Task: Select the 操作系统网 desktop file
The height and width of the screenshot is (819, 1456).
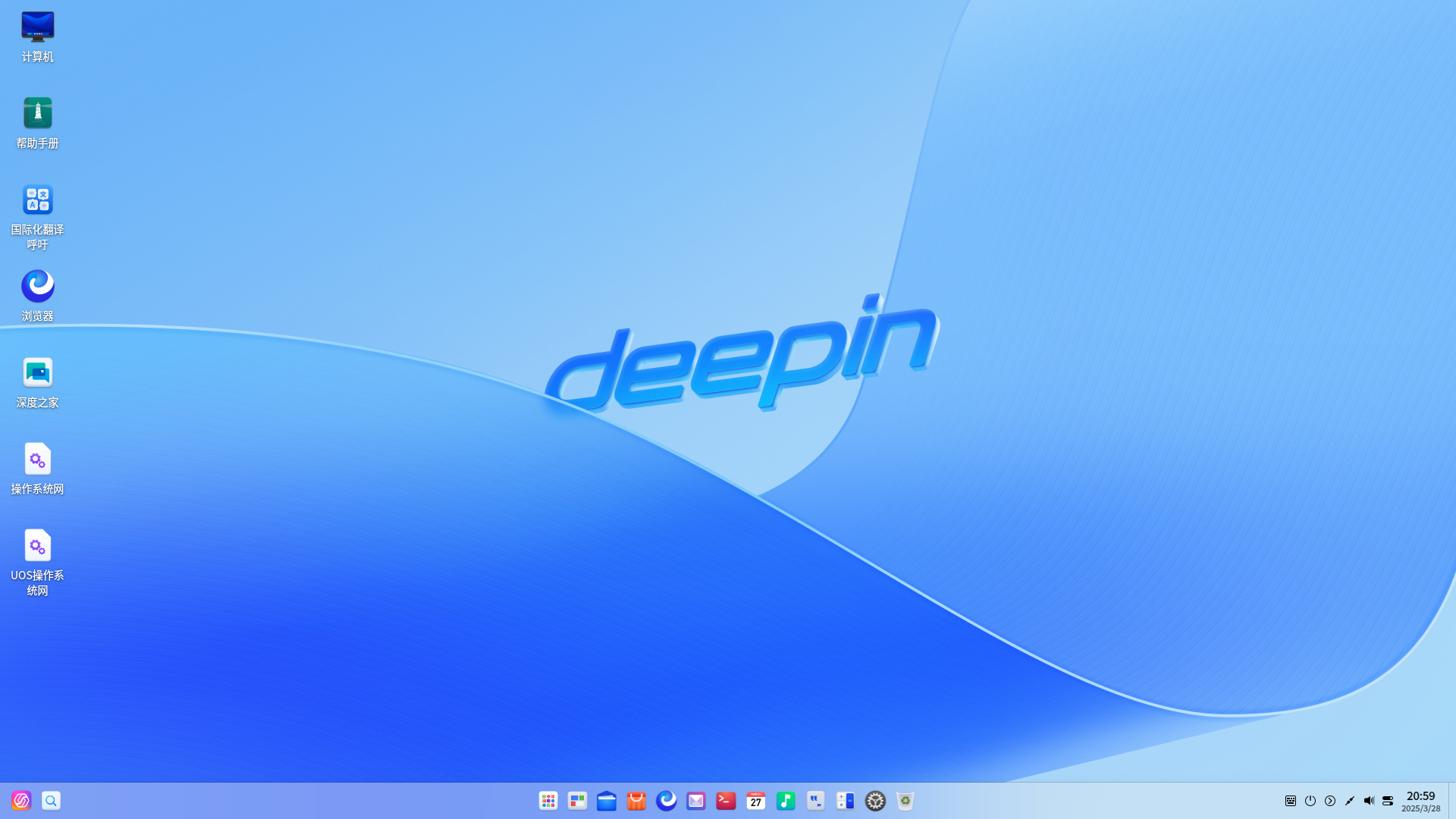Action: click(37, 469)
